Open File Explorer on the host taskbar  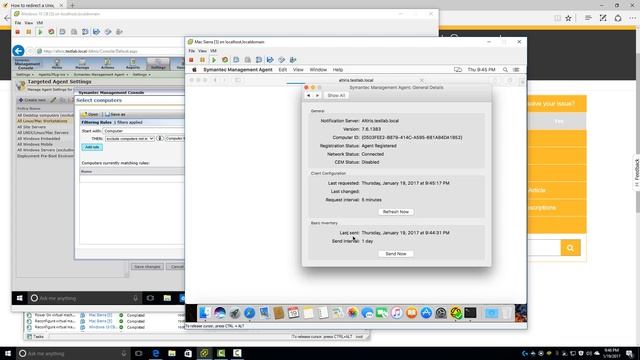click(x=172, y=353)
